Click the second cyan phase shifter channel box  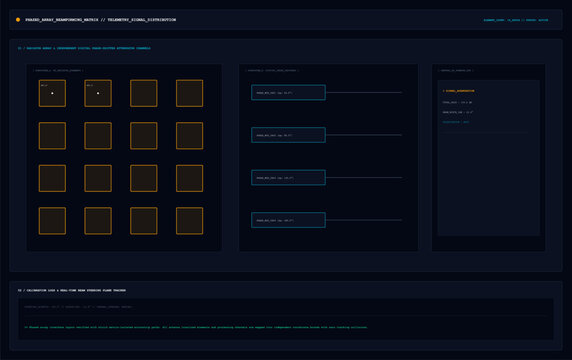(288, 135)
